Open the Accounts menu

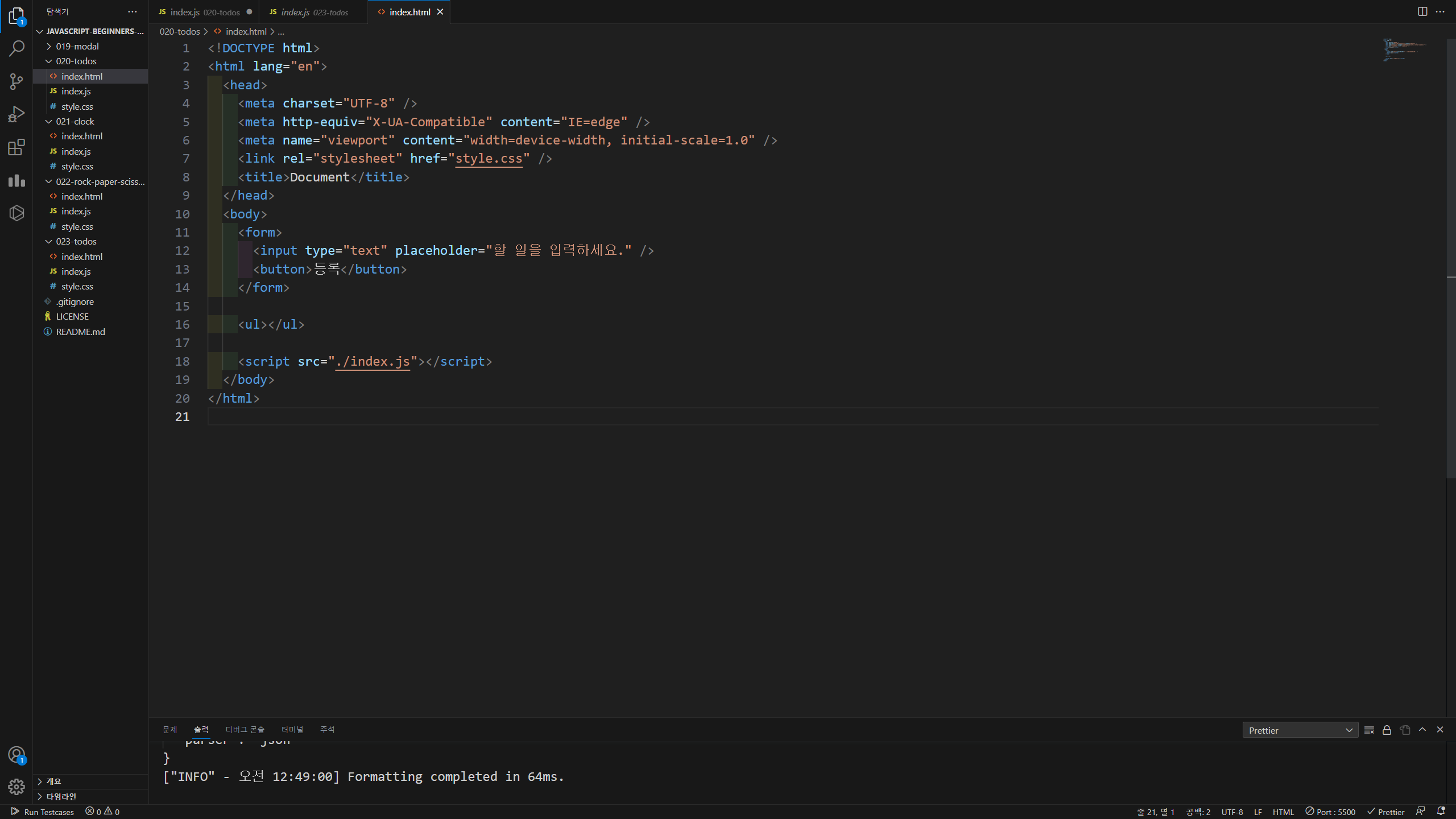coord(16,755)
